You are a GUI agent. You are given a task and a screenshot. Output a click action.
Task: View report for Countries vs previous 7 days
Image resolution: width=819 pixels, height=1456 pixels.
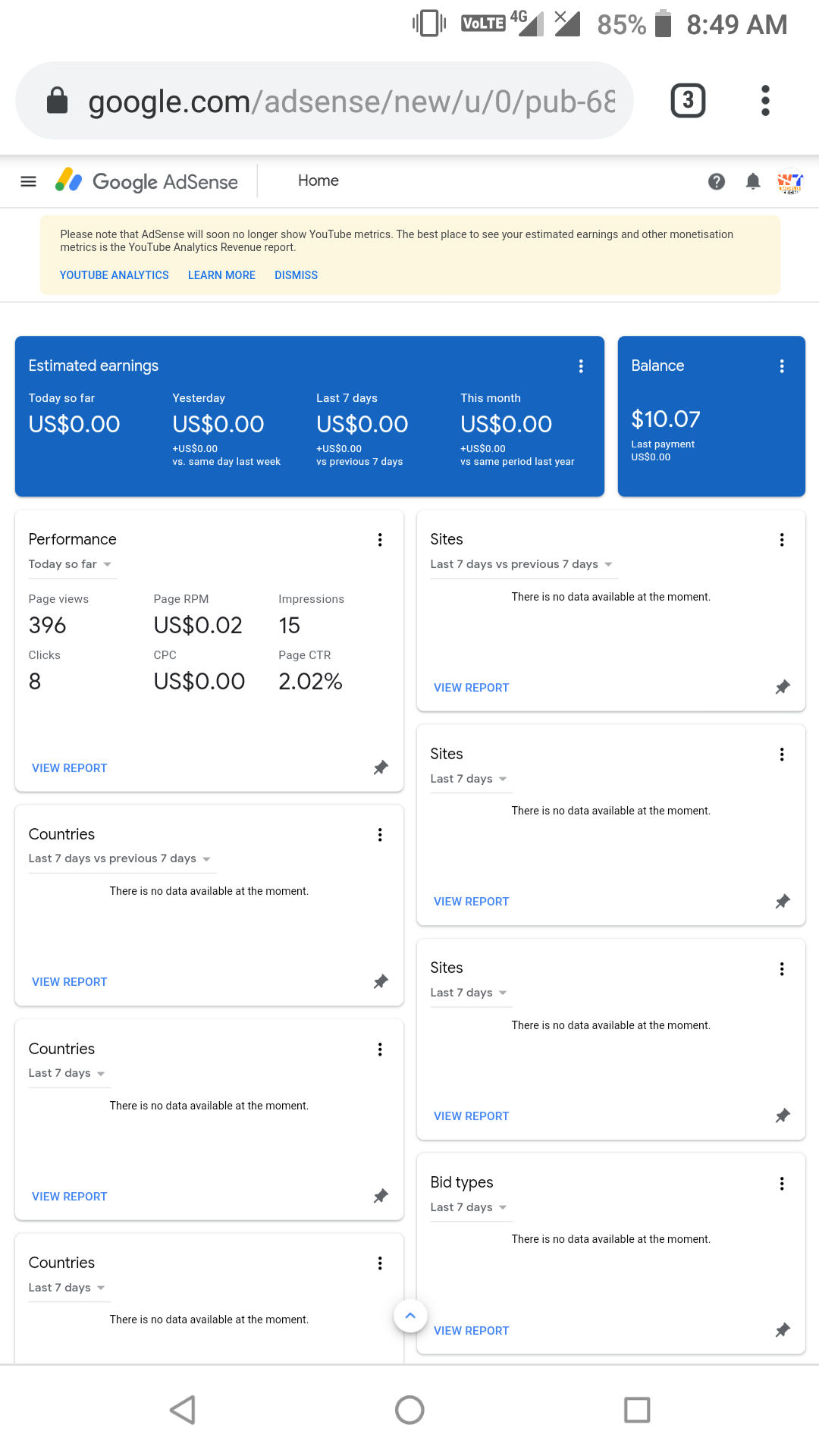[70, 982]
